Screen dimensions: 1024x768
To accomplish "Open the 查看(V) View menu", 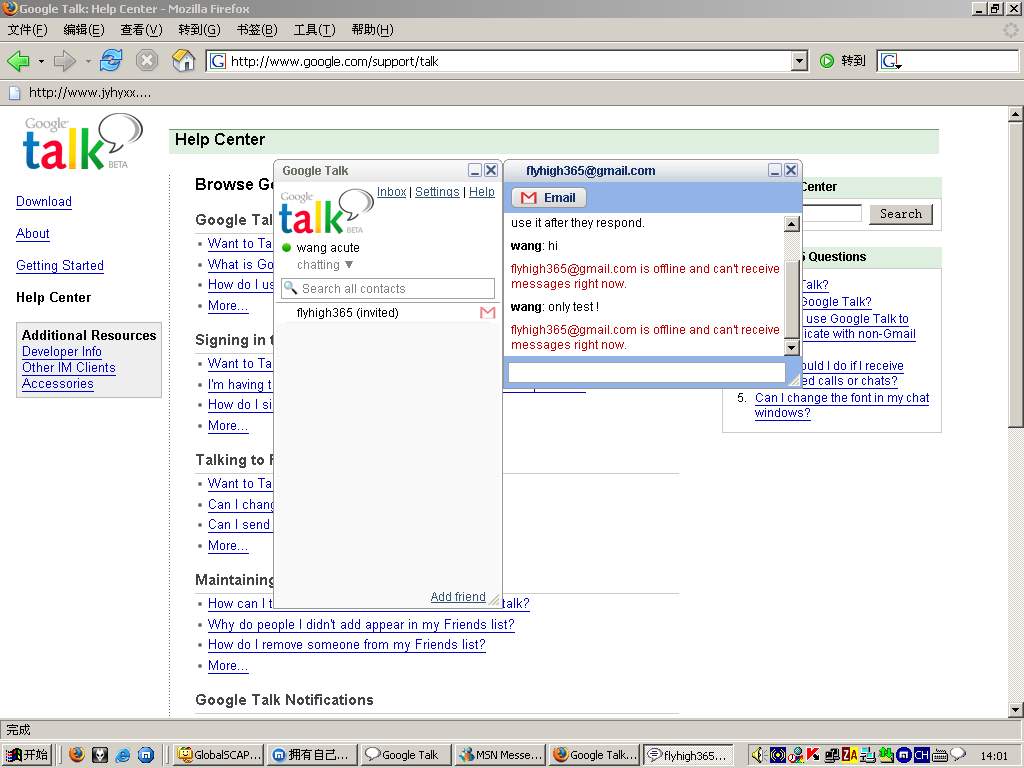I will [142, 29].
